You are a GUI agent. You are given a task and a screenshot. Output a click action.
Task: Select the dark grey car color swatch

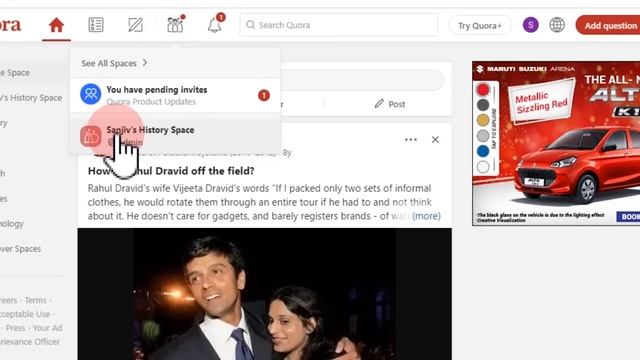coord(483,105)
